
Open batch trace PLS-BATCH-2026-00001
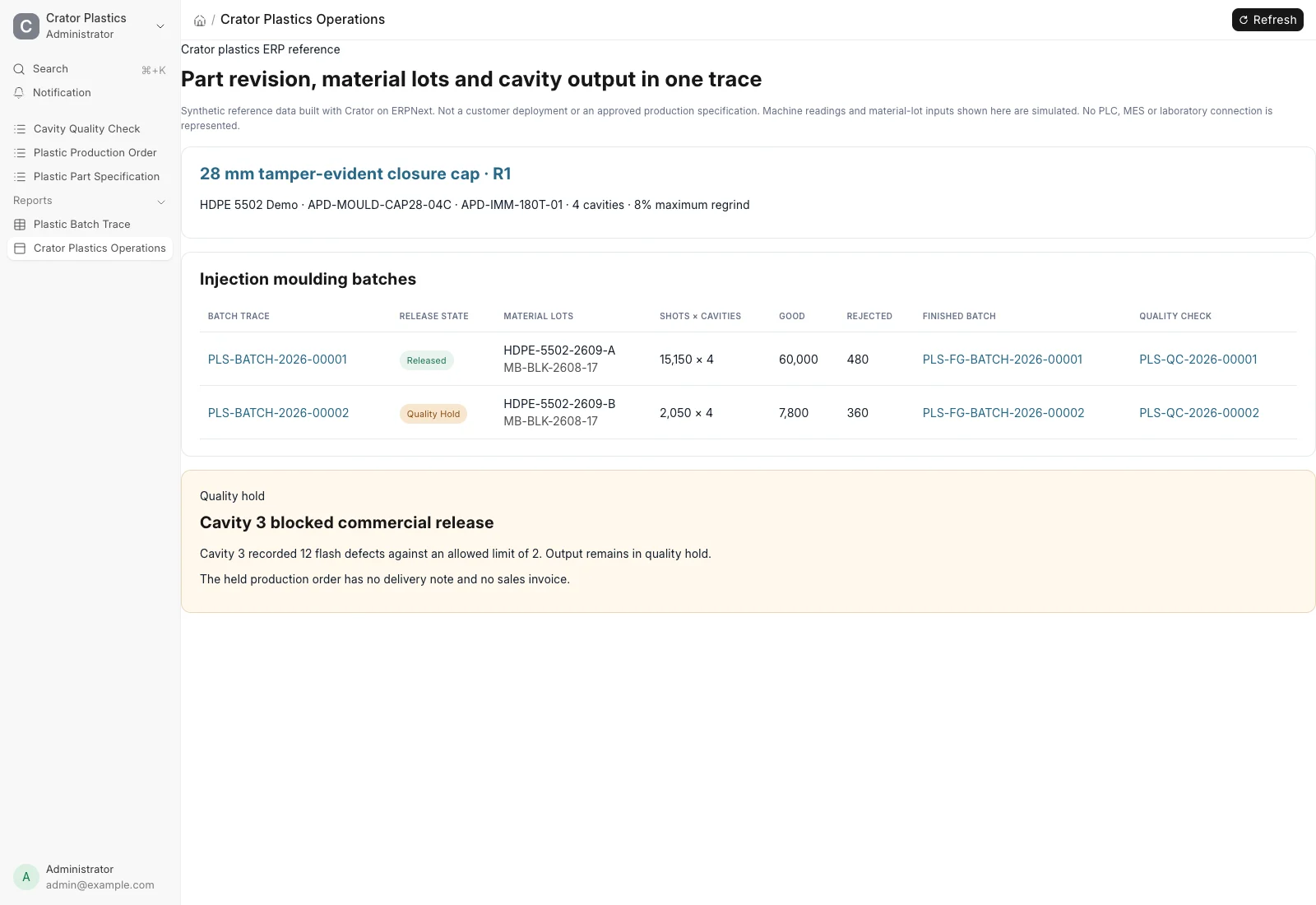[277, 360]
